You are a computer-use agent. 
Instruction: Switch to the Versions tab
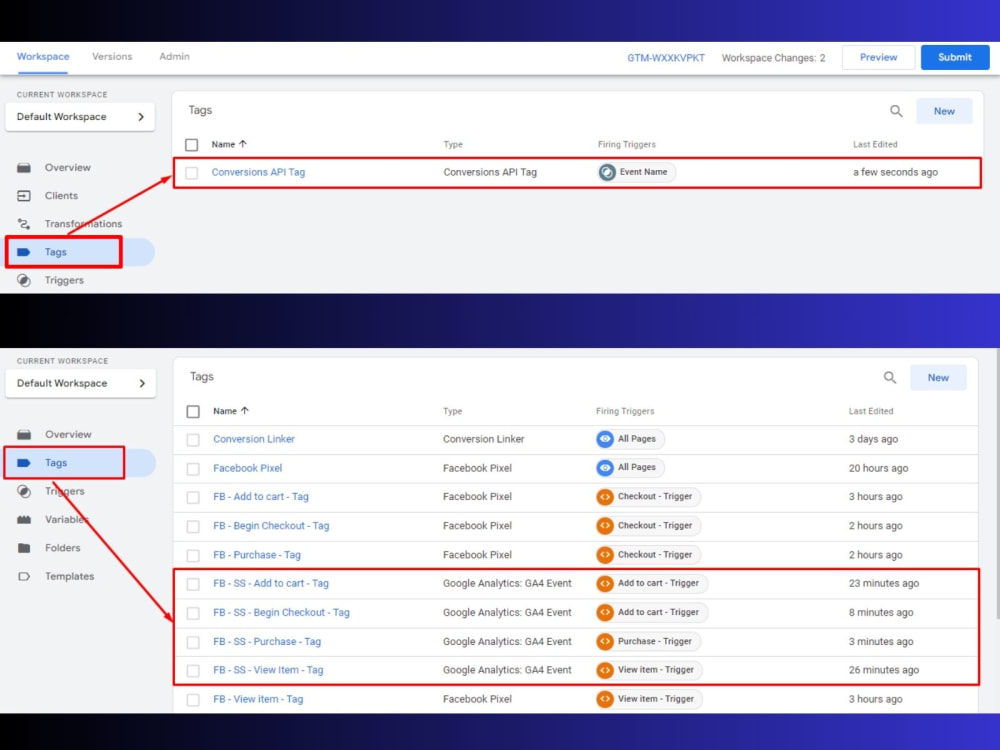pos(111,57)
